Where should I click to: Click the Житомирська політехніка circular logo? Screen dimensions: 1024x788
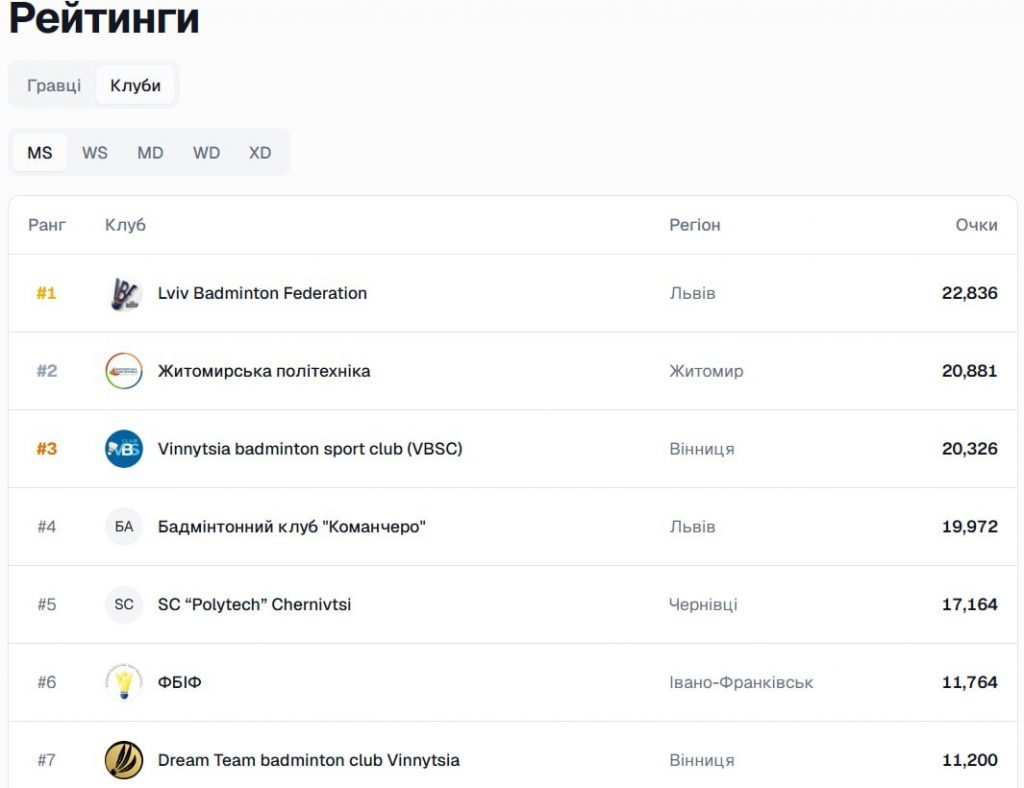(124, 371)
